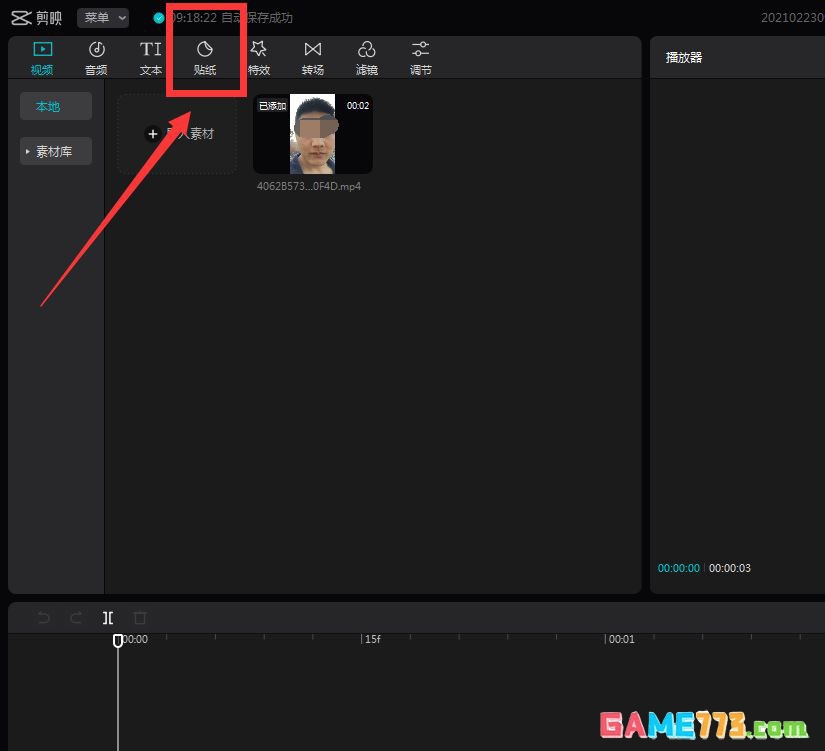
Task: Choose the 滤镜 (Filters) icon
Action: 367,58
